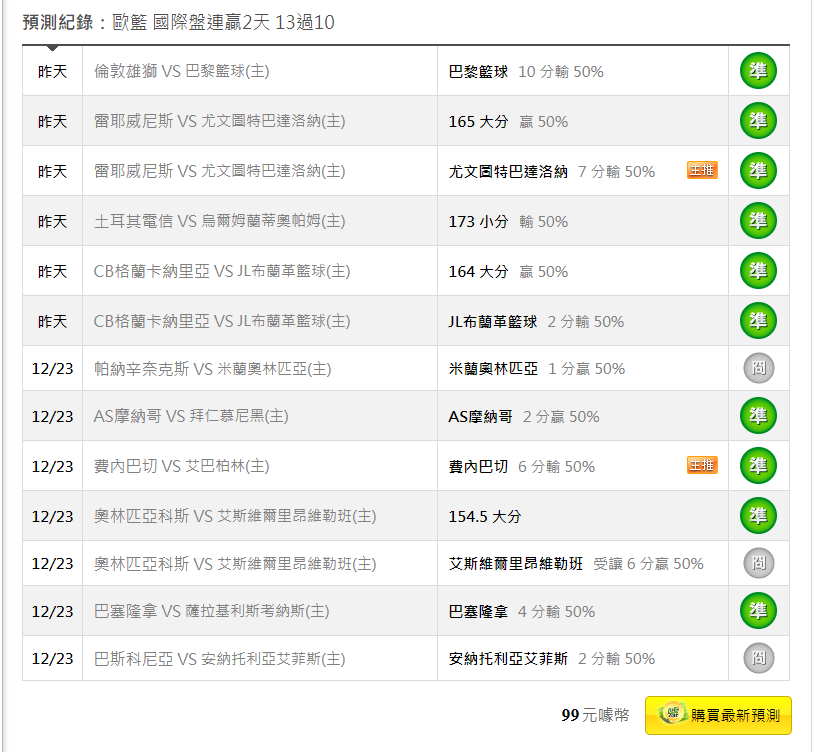
Task: Click the prediction 巴黎籃球 10 分輸 50%
Action: pyautogui.click(x=526, y=71)
